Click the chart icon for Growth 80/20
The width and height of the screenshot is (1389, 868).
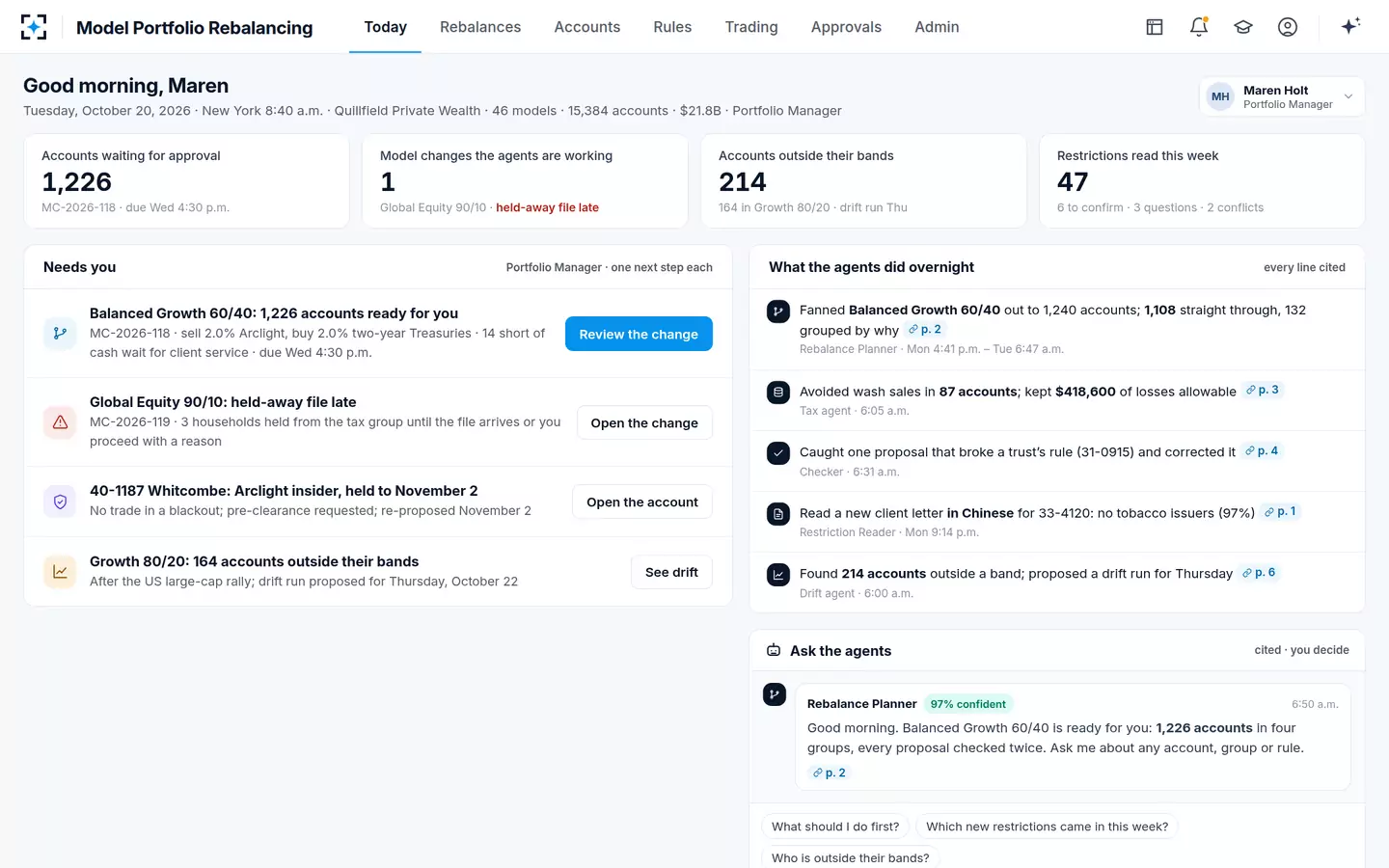pyautogui.click(x=60, y=572)
